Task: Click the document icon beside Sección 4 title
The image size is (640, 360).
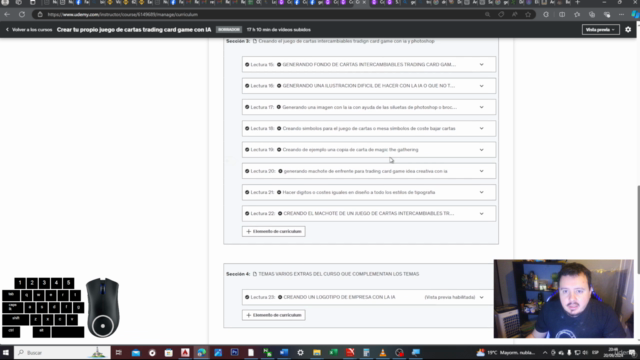Action: [x=255, y=274]
